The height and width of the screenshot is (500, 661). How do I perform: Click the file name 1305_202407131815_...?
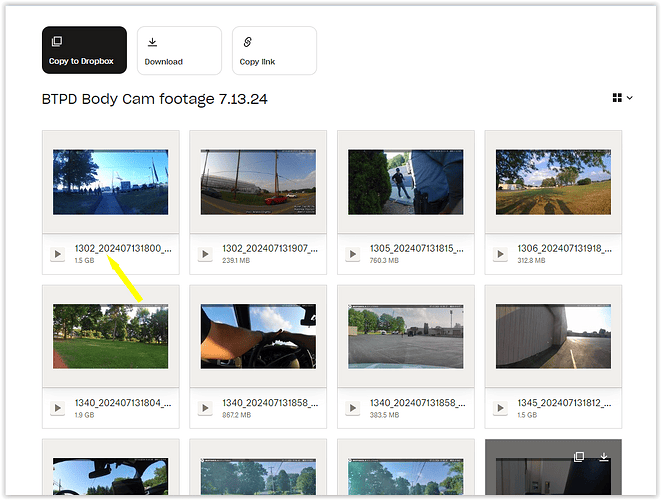coord(416,248)
